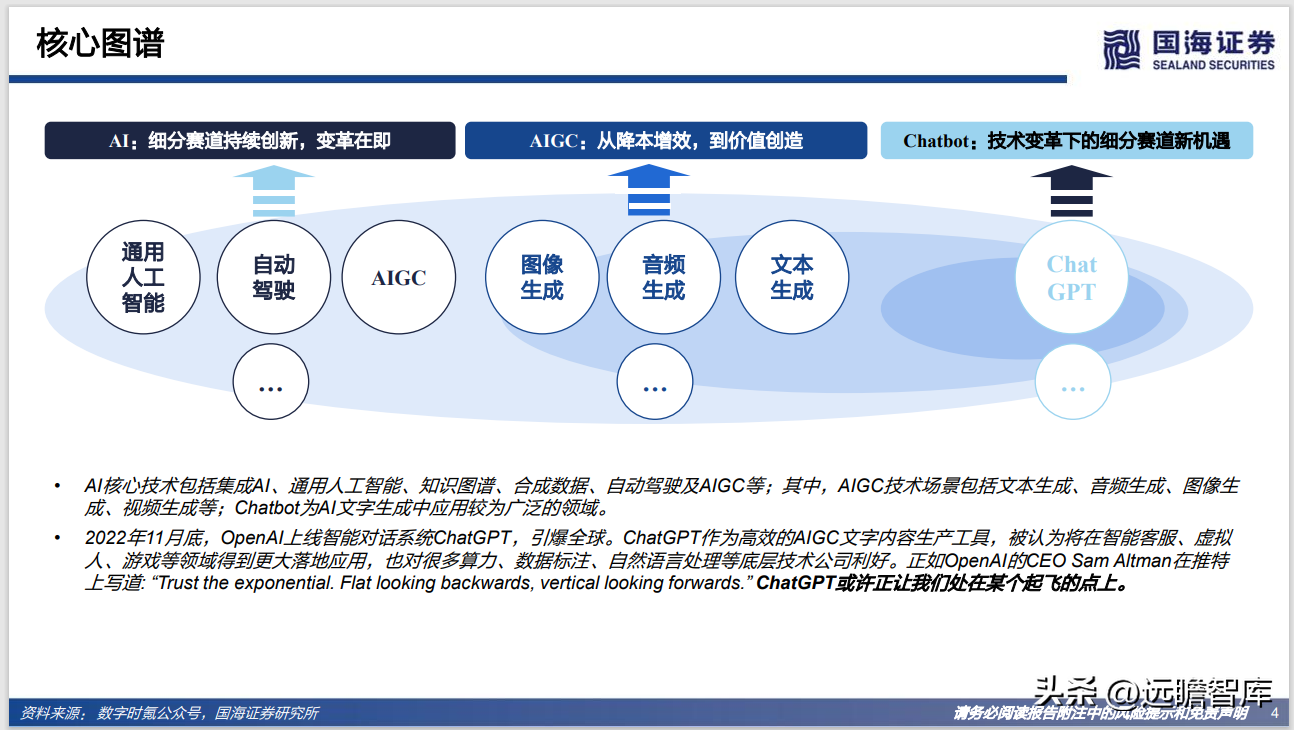The height and width of the screenshot is (730, 1294).
Task: Select the 通用人工智能 circle
Action: point(143,278)
